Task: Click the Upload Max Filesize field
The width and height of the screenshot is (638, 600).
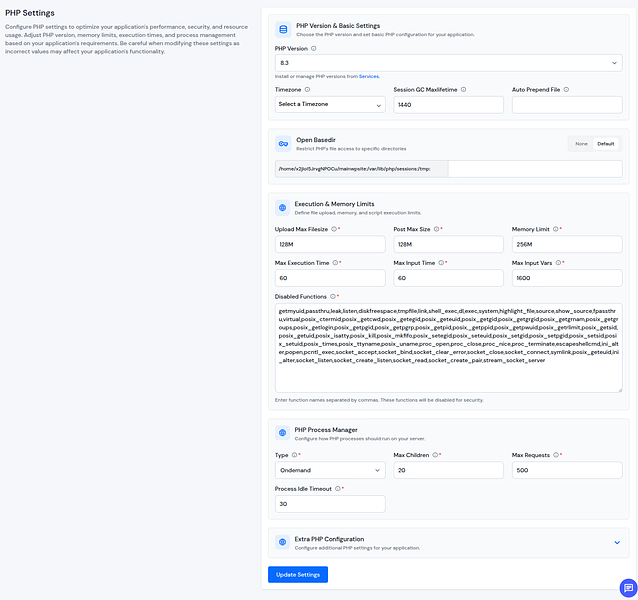Action: [x=330, y=244]
